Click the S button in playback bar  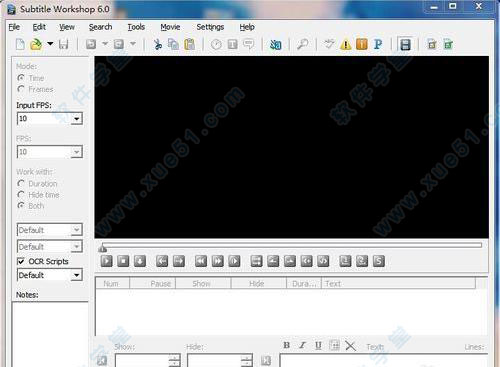coord(379,261)
